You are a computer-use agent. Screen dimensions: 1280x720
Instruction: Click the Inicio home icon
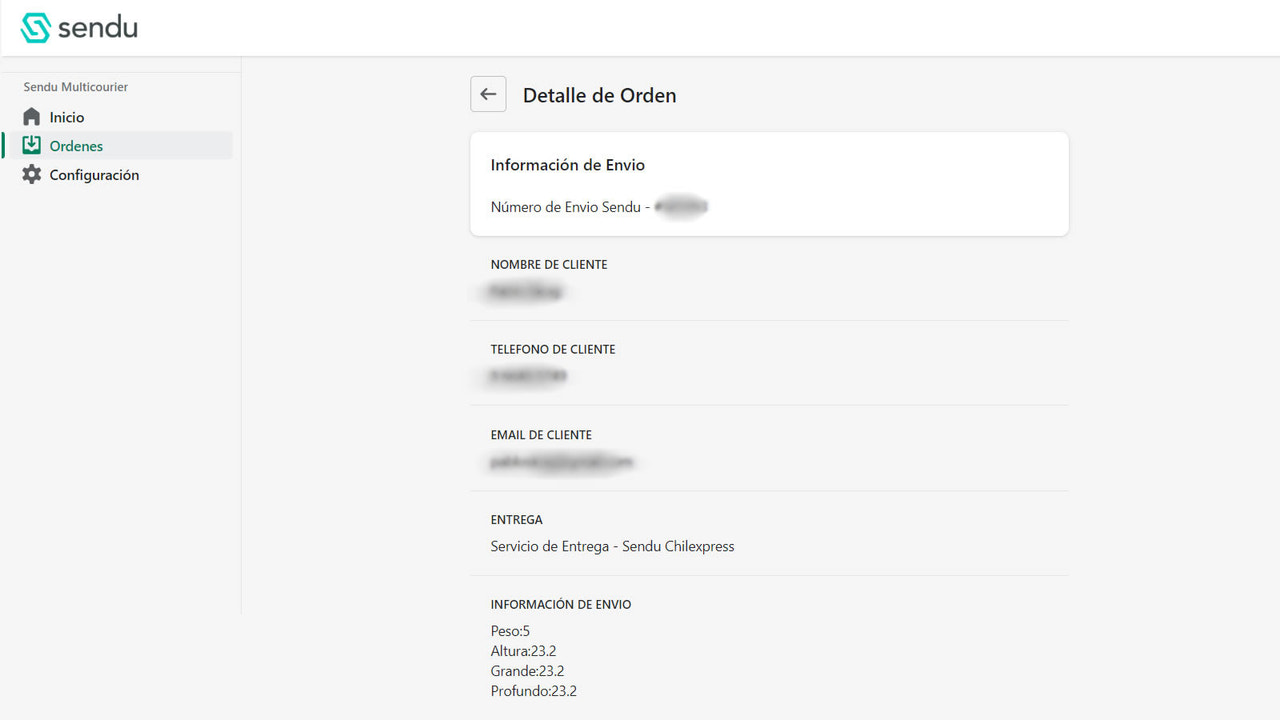[32, 117]
